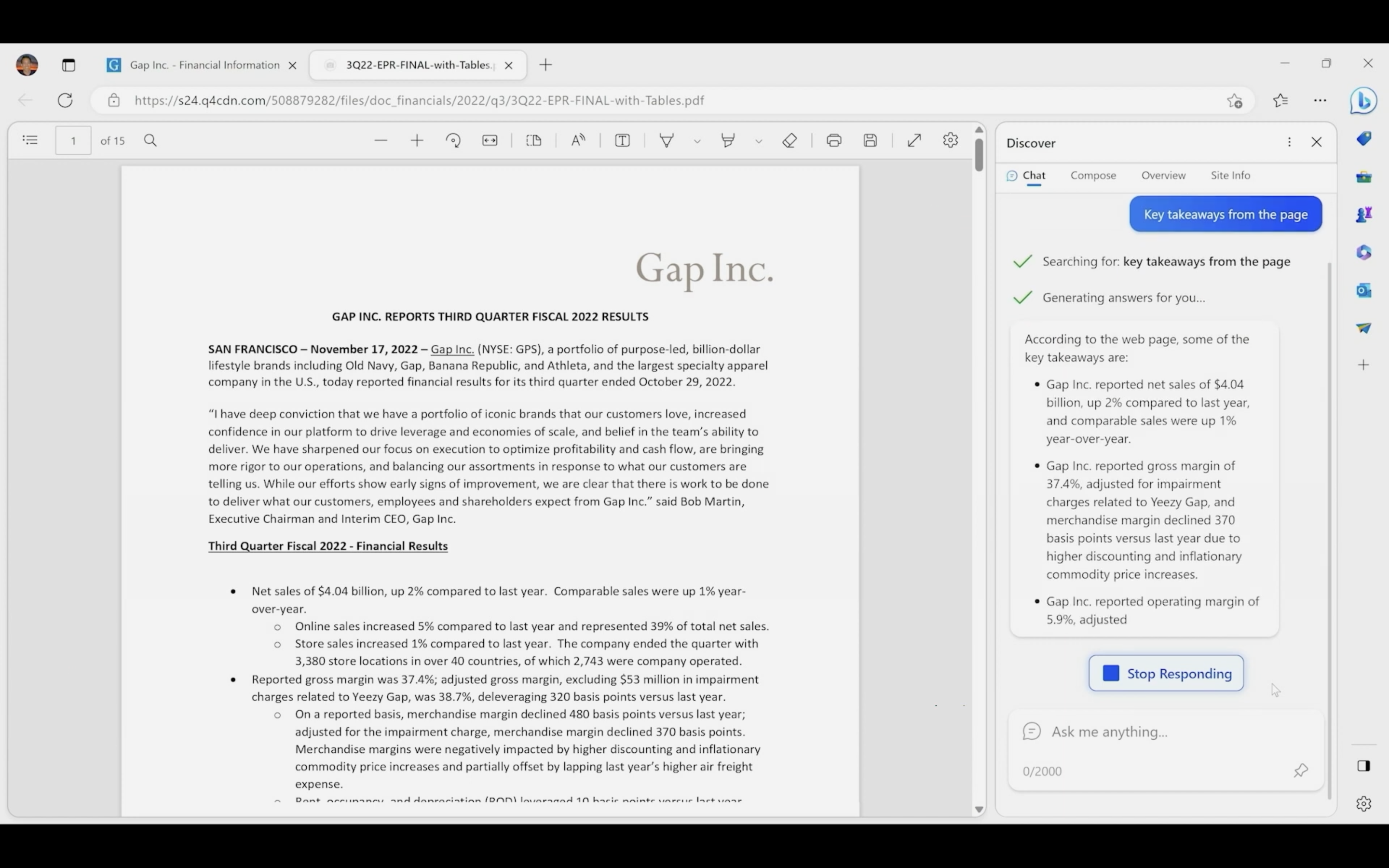
Task: Enter full screen PDF view
Action: point(914,141)
